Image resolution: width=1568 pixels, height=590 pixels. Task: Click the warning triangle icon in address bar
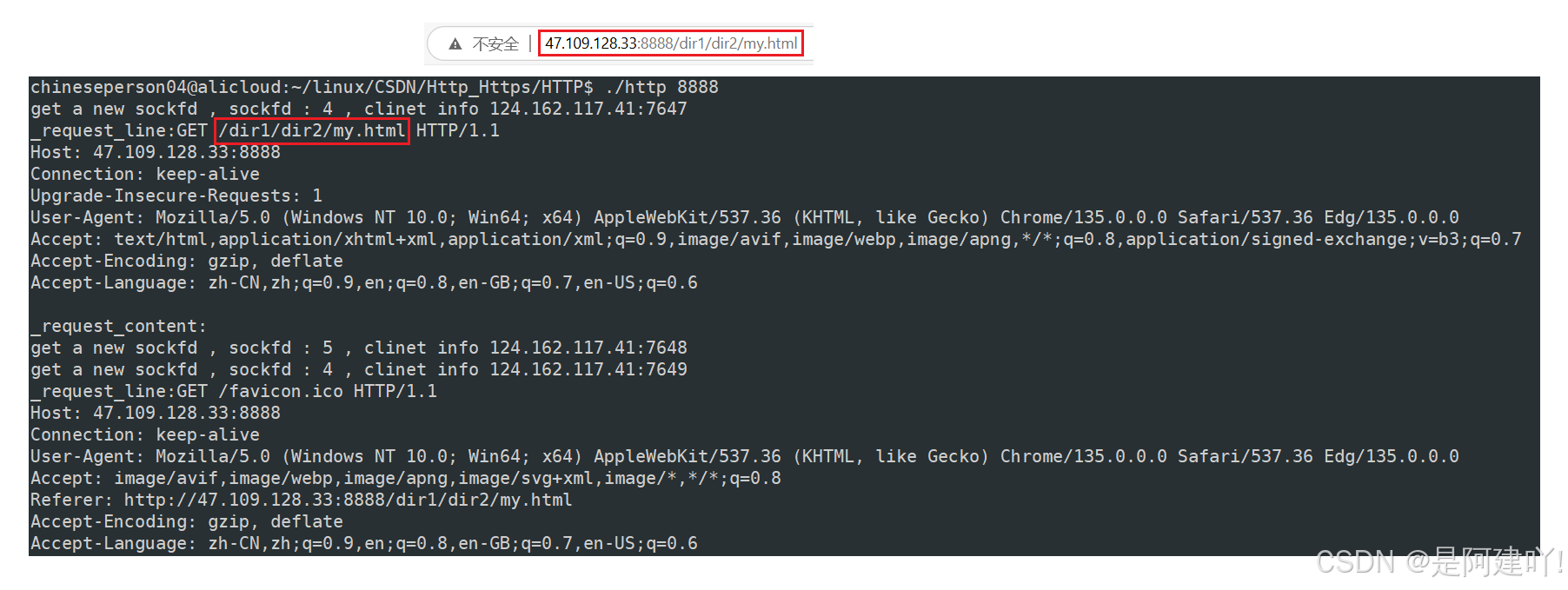tap(455, 43)
